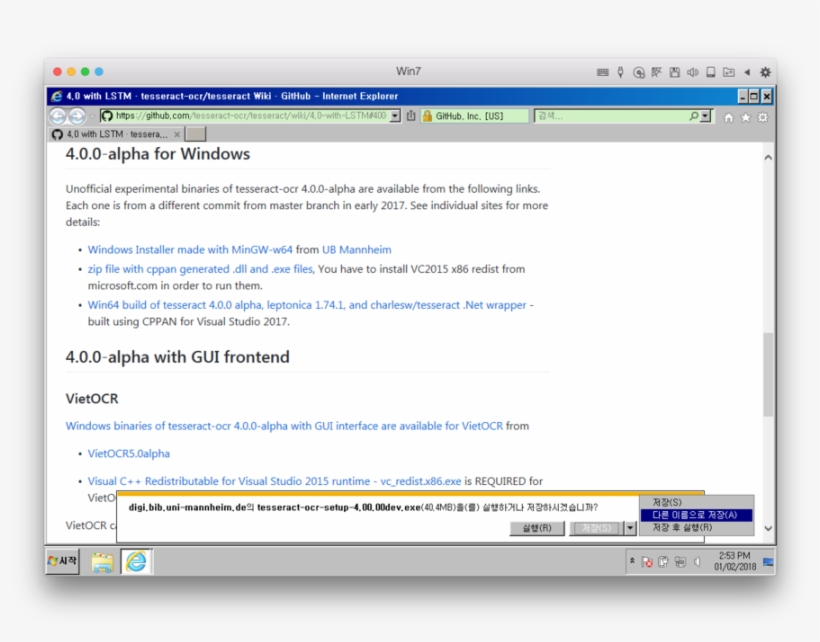Screen dimensions: 820x642
Task: Click the 'VietOCR' subheading
Action: coord(92,399)
